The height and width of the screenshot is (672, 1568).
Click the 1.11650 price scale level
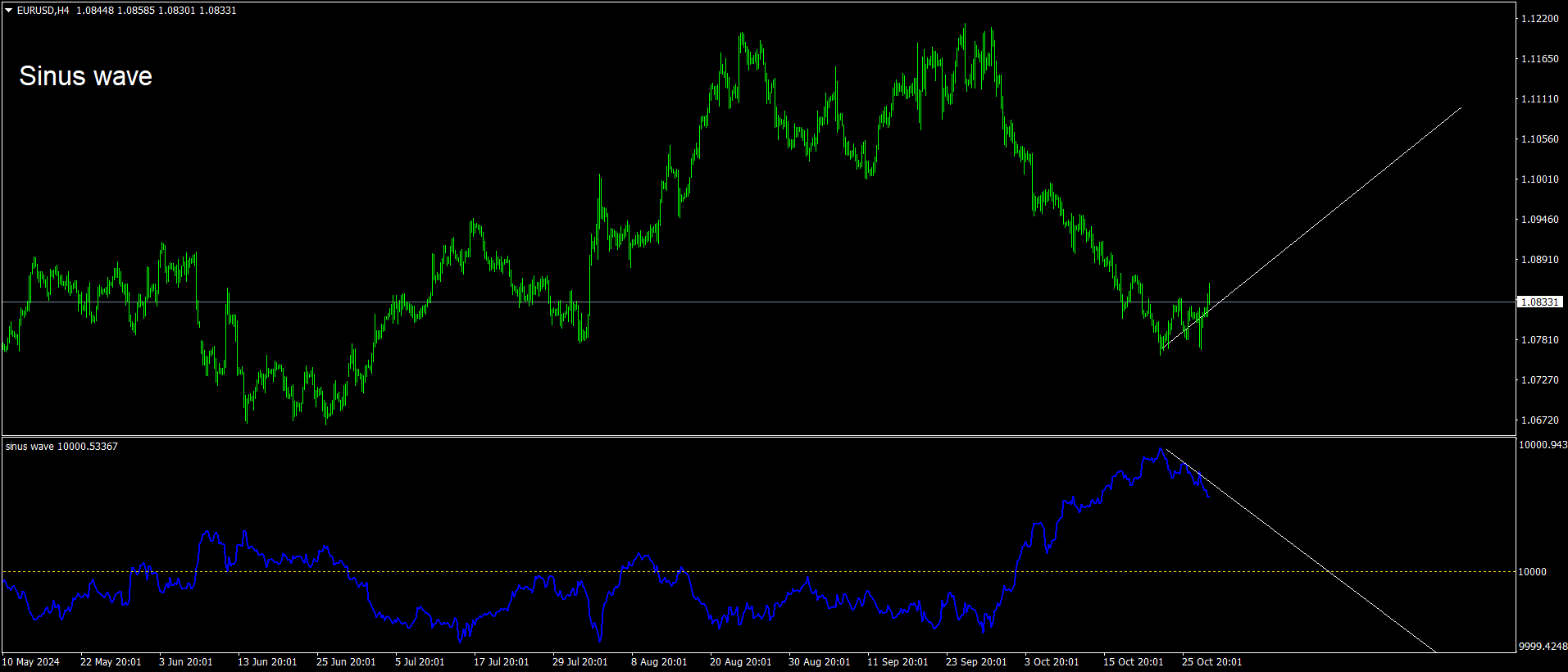(1539, 59)
